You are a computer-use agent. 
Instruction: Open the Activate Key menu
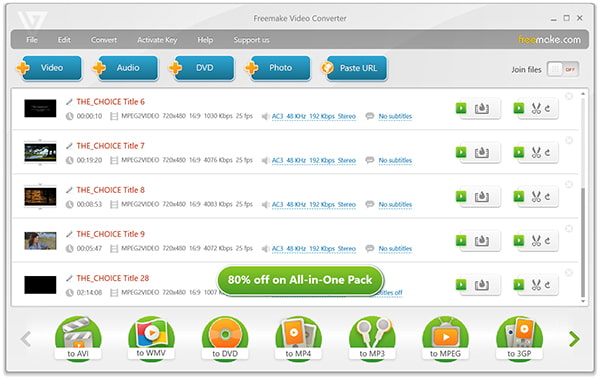pyautogui.click(x=157, y=40)
